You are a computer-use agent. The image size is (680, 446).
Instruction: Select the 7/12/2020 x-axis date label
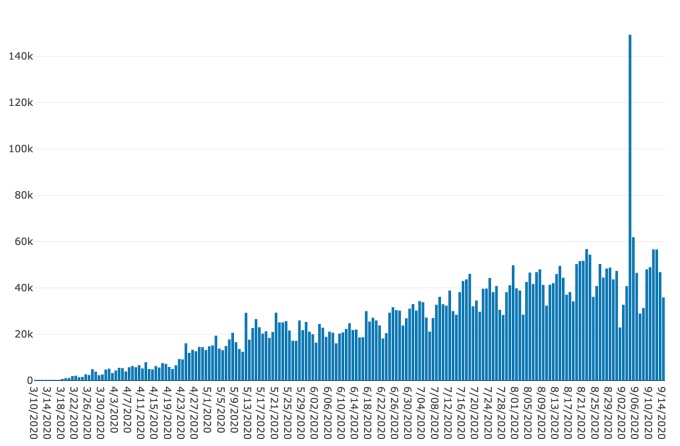448,413
